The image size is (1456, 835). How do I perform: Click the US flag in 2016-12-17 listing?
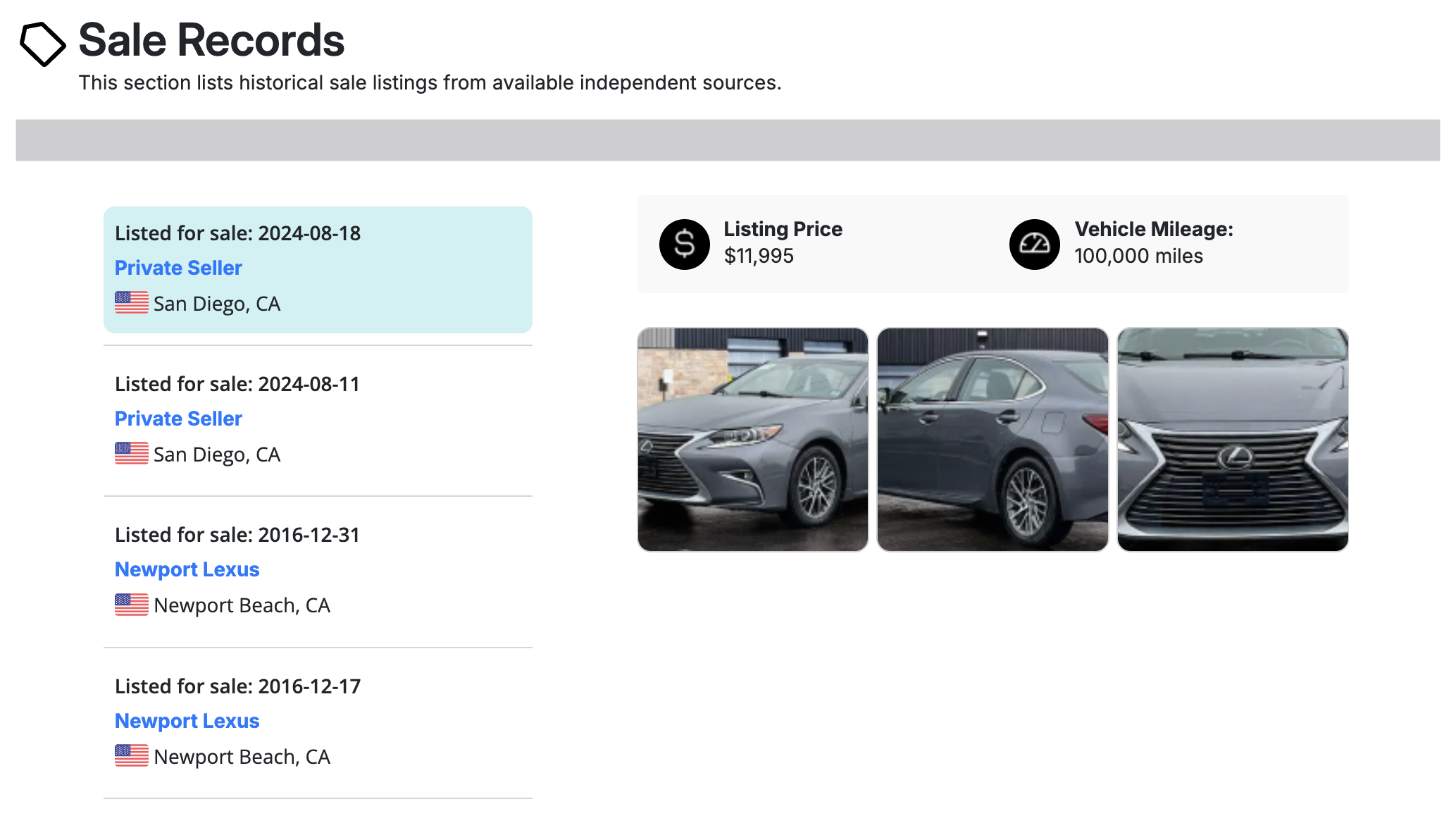132,755
